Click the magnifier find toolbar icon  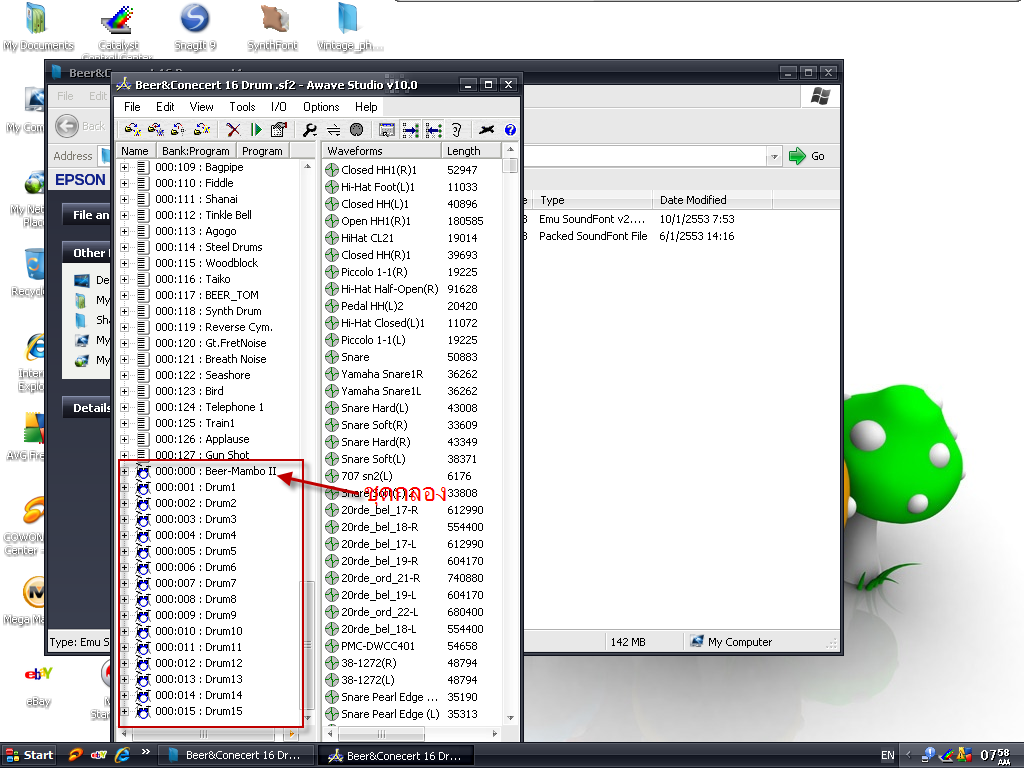310,130
